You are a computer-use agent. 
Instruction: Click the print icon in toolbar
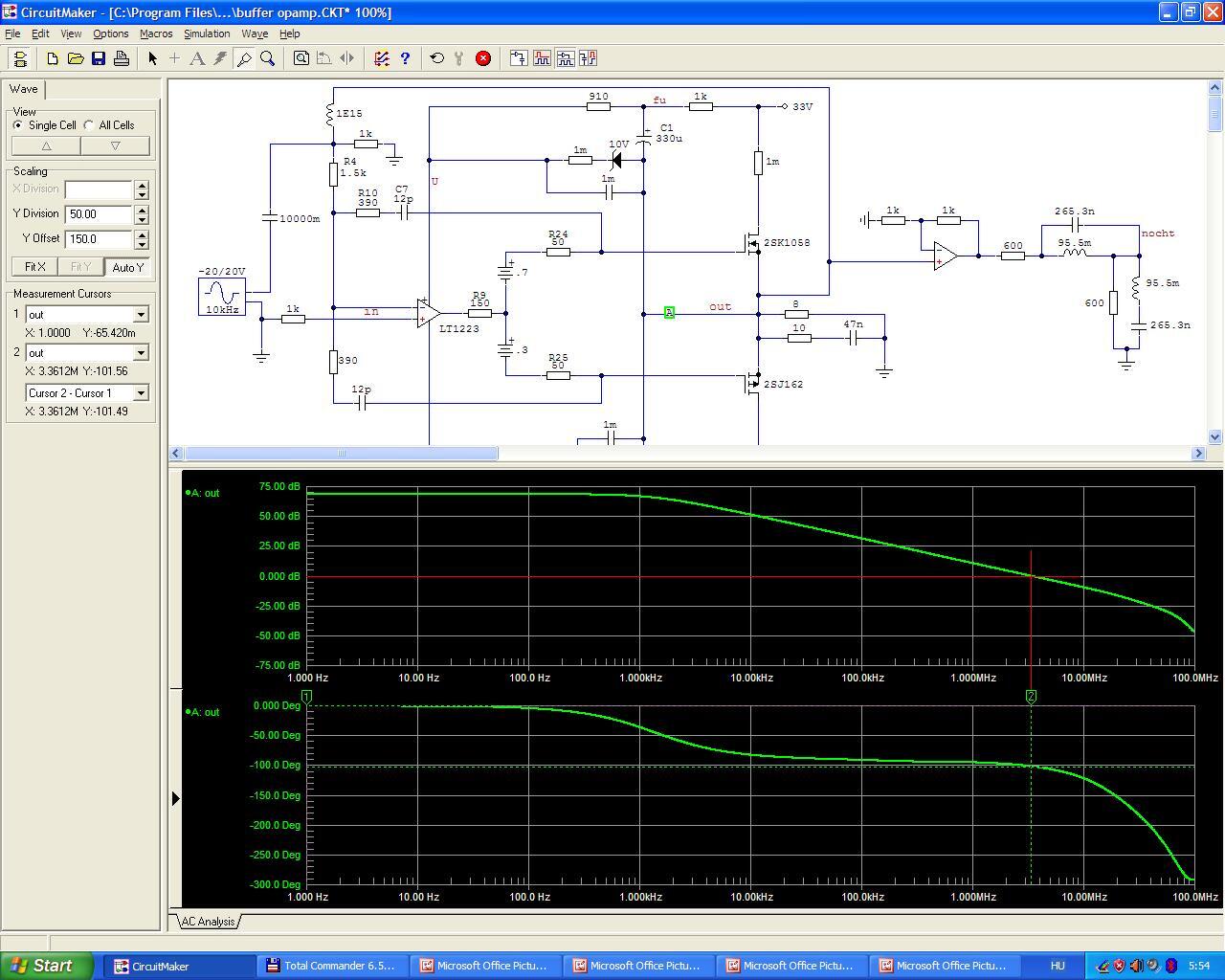[x=122, y=58]
